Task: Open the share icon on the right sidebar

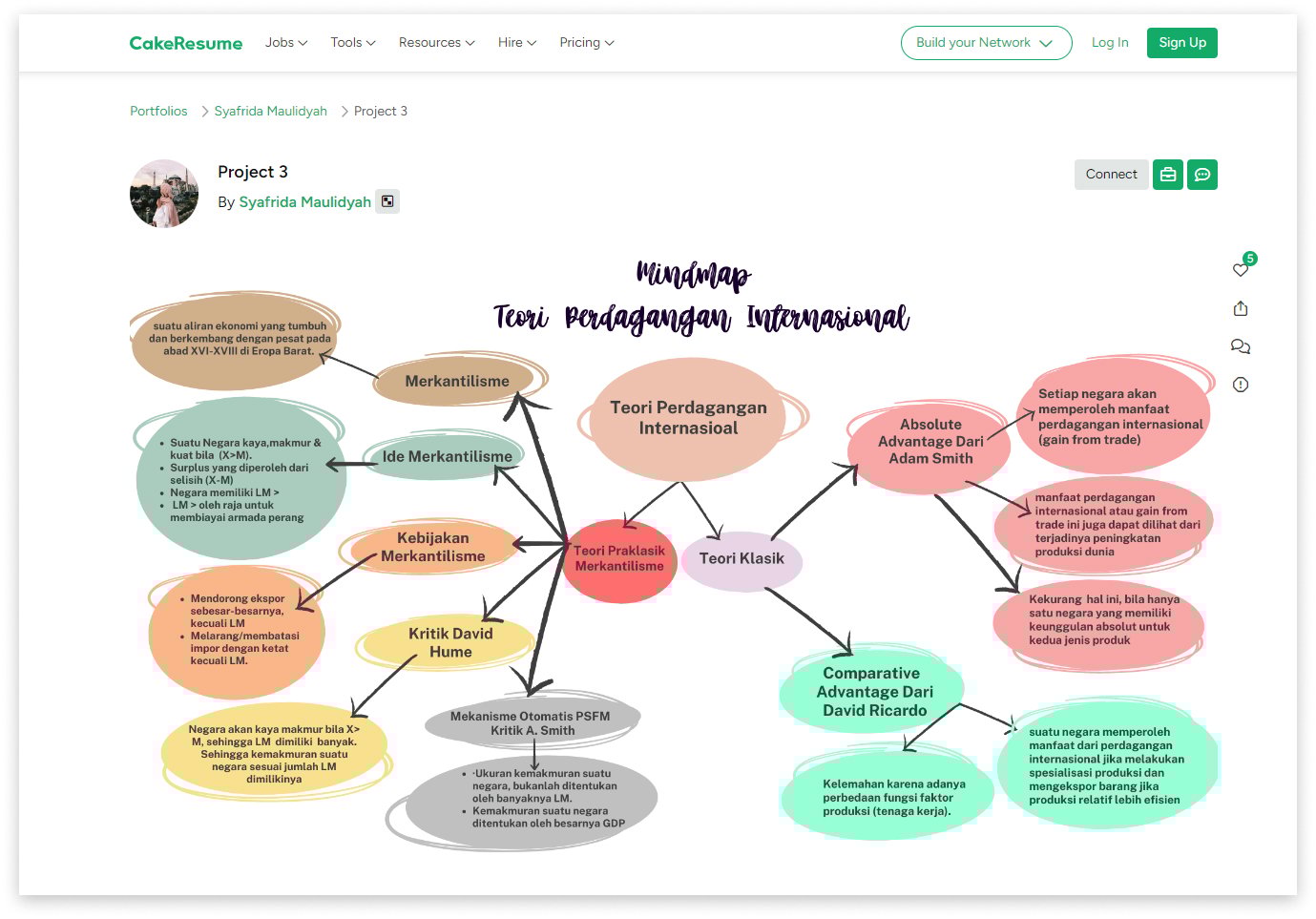Action: pyautogui.click(x=1241, y=308)
